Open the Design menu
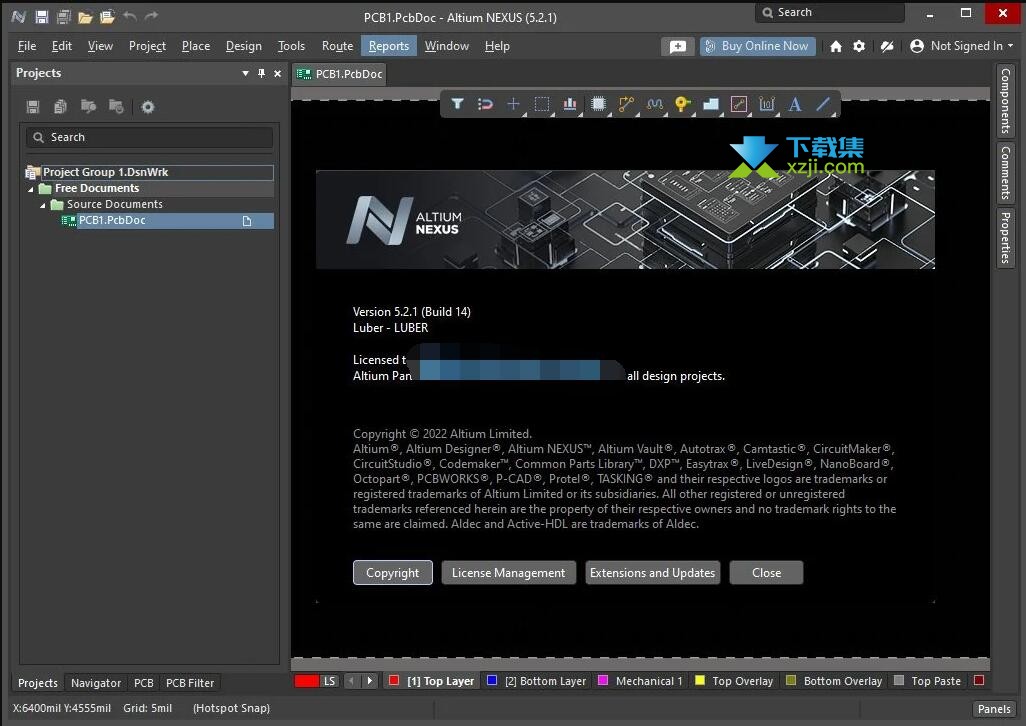This screenshot has height=726, width=1026. [x=243, y=46]
